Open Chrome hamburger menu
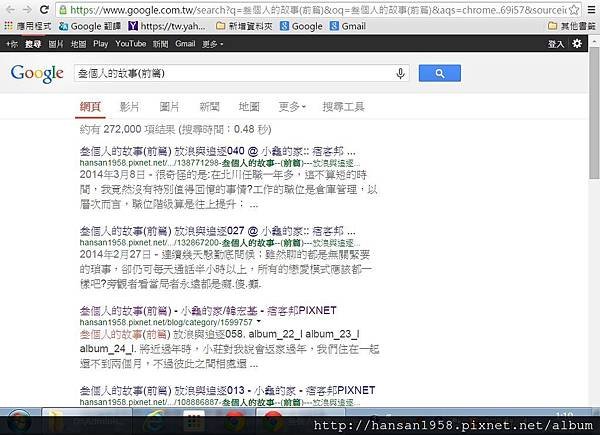600x435 pixels. 591,10
